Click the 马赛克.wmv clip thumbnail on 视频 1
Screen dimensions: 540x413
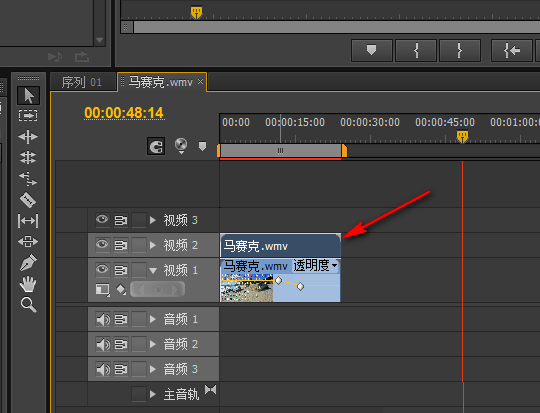point(247,288)
